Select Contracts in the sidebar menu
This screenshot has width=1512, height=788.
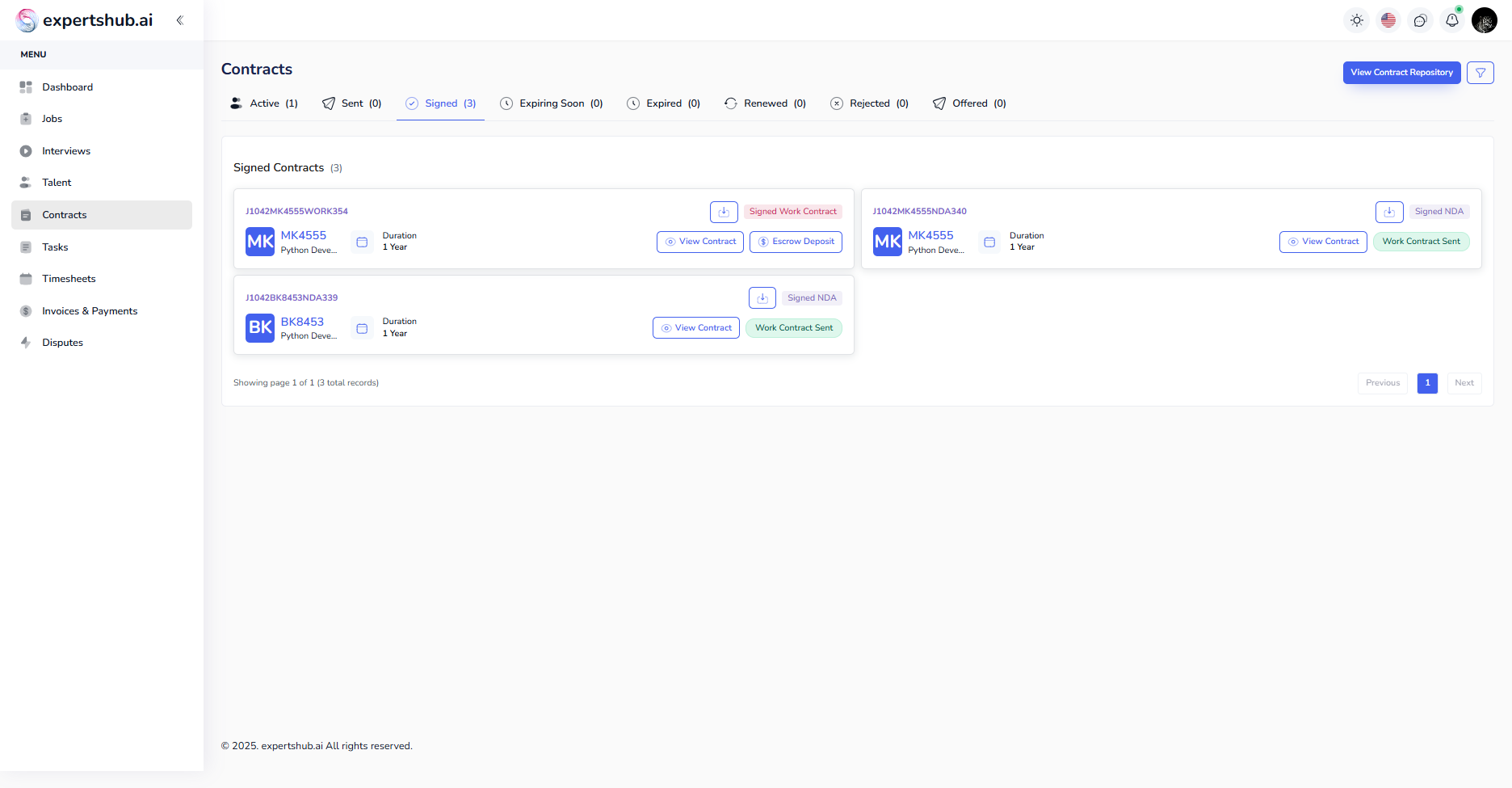coord(102,215)
